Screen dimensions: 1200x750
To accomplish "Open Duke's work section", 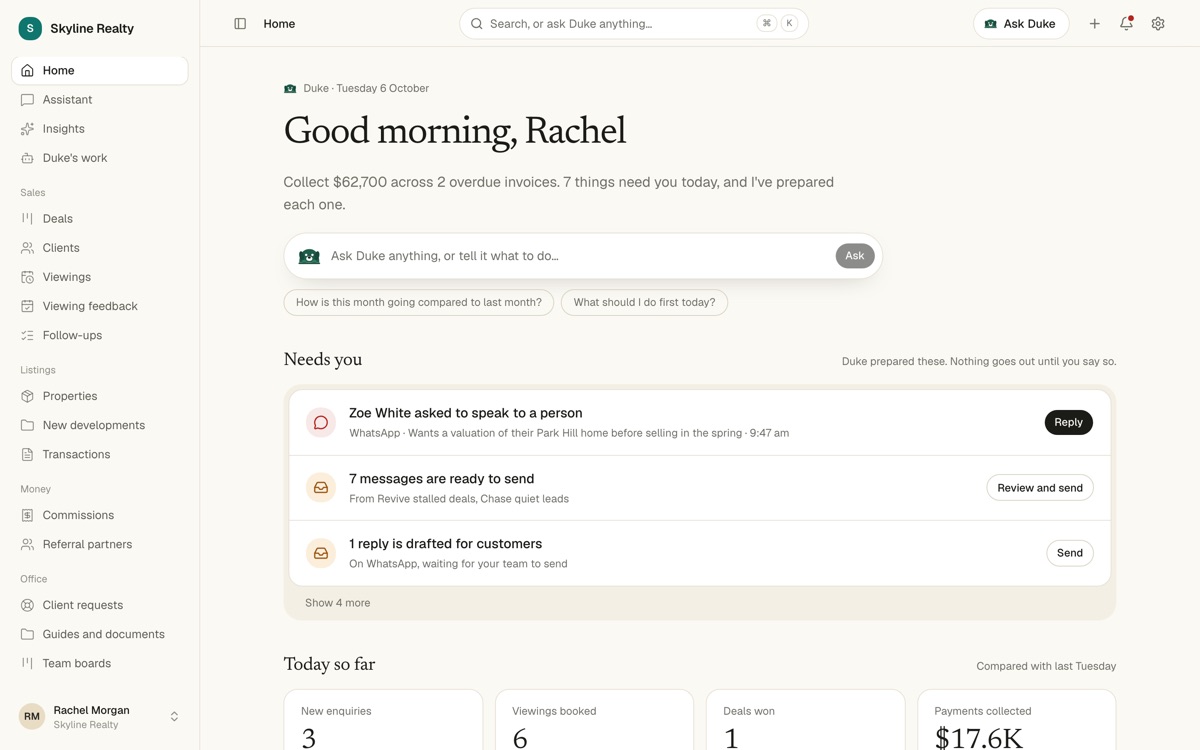I will [x=99, y=158].
